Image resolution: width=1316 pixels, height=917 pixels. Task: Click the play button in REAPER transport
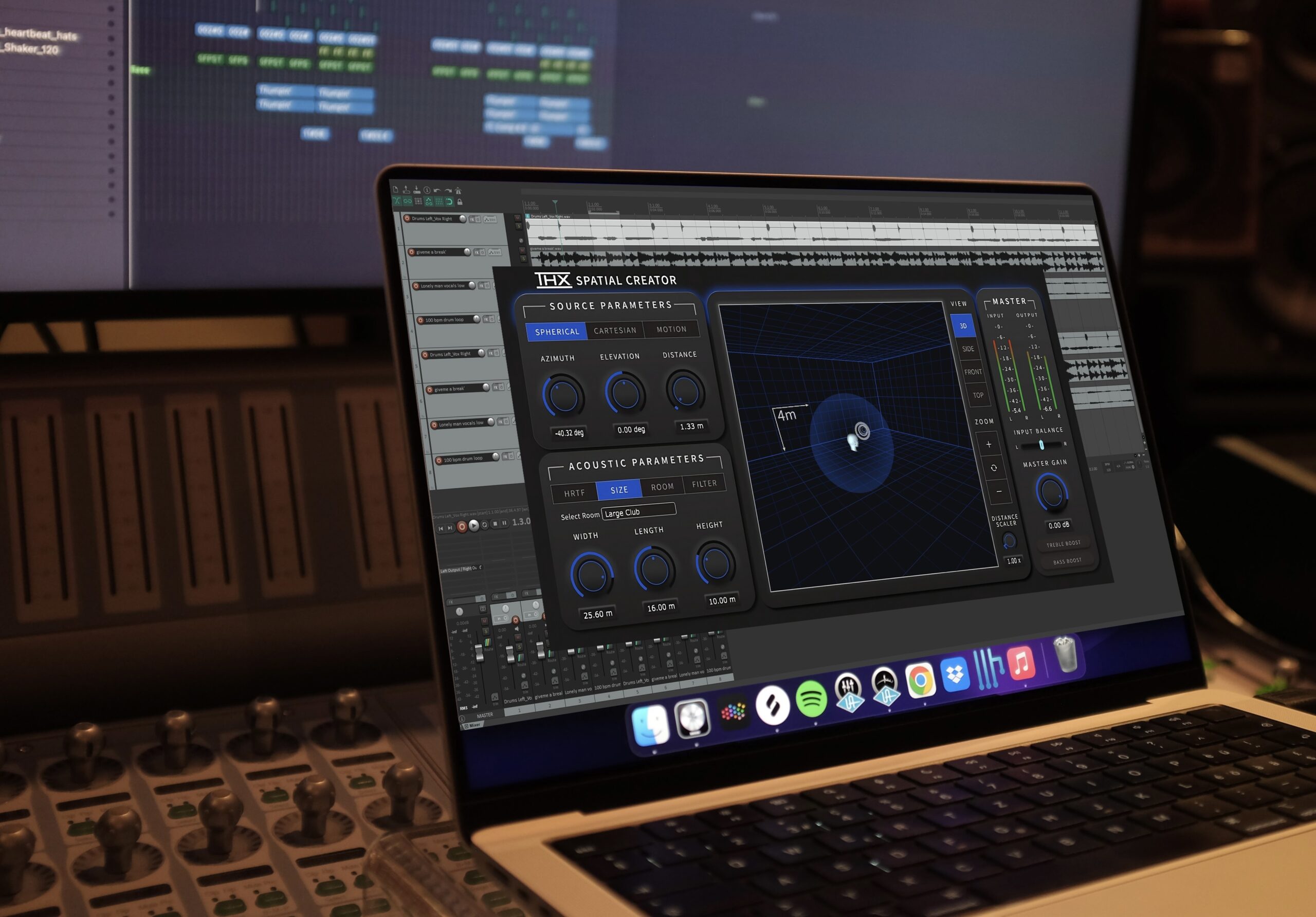point(474,525)
